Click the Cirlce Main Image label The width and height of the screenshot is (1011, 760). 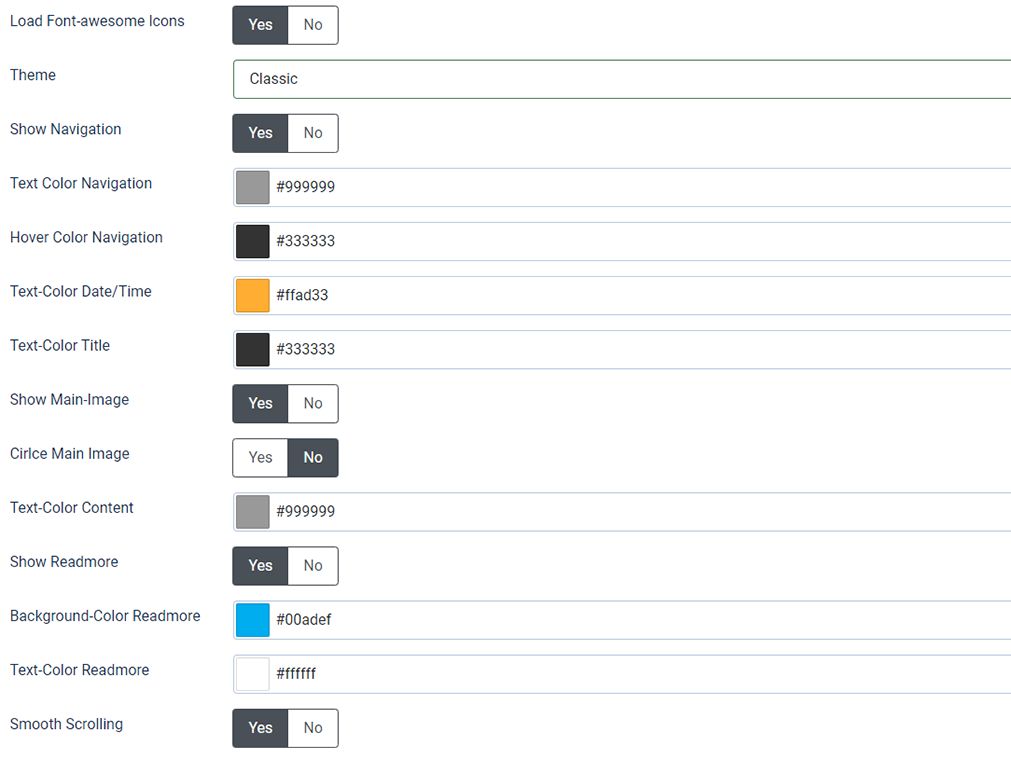coord(70,454)
